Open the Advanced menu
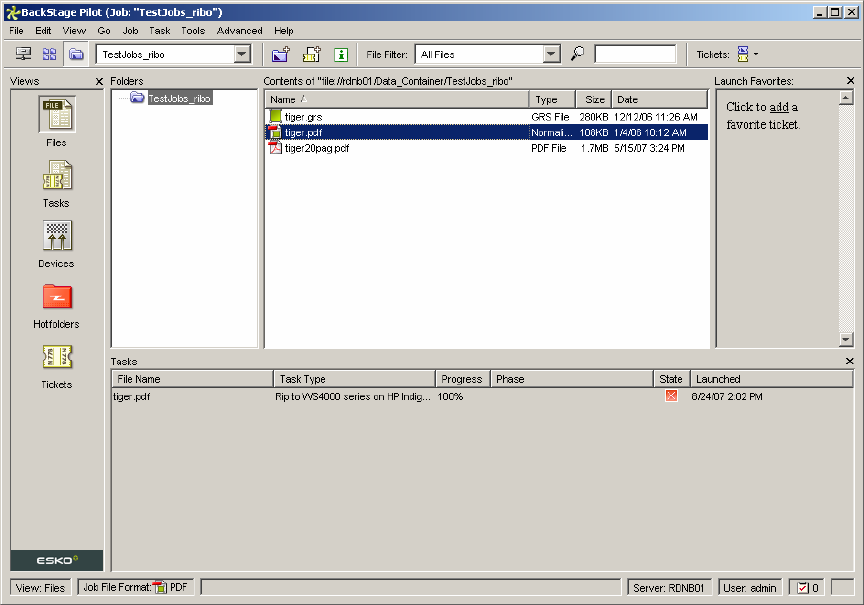The width and height of the screenshot is (864, 605). pos(240,31)
